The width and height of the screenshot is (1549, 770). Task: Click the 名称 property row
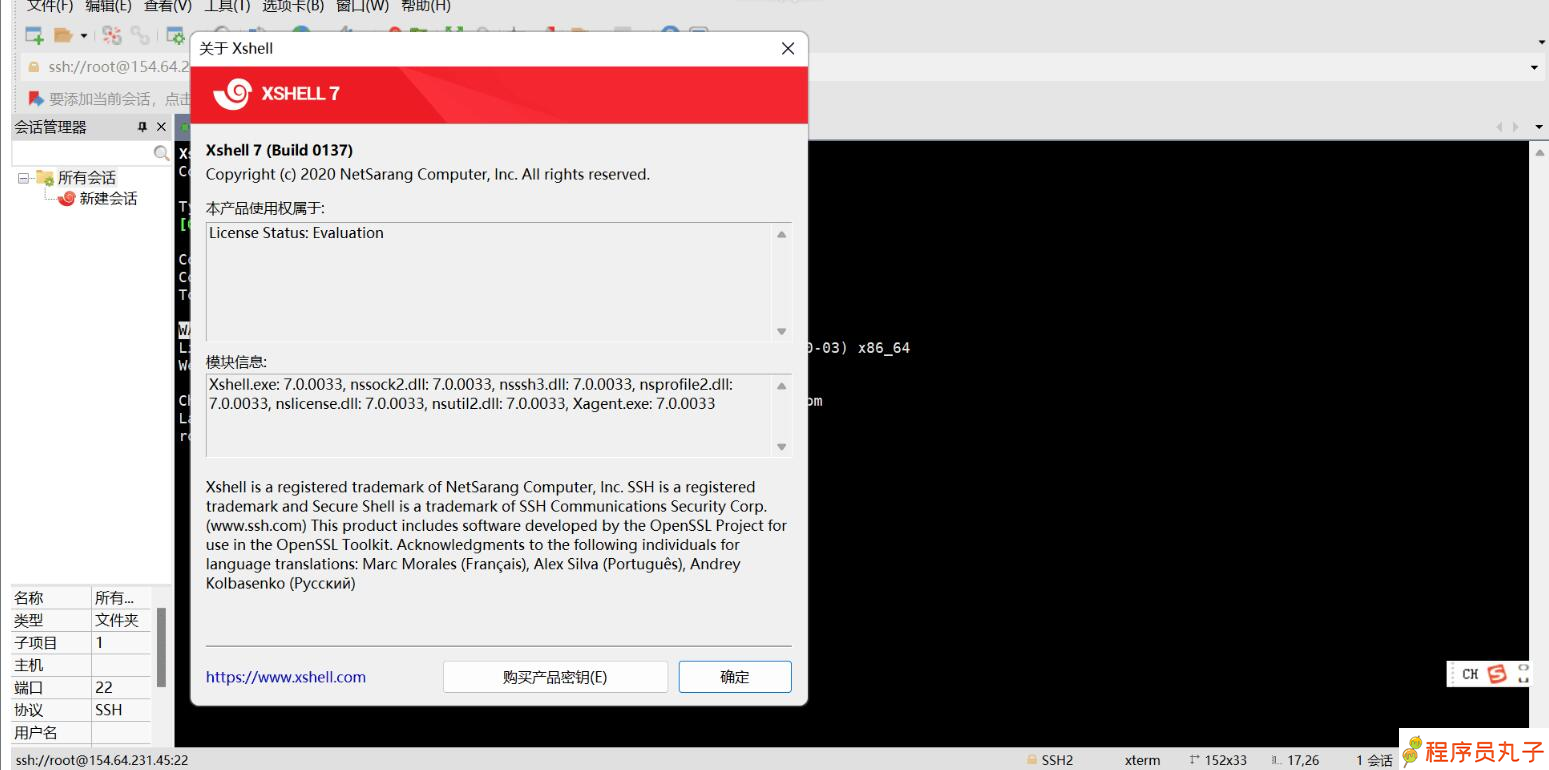(81, 598)
